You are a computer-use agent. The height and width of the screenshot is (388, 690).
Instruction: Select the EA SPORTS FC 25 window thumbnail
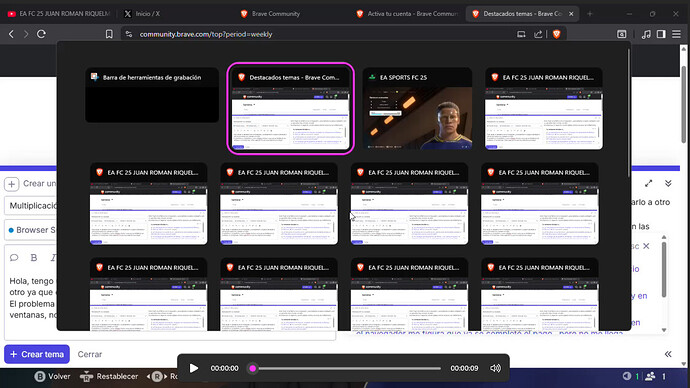click(x=417, y=109)
